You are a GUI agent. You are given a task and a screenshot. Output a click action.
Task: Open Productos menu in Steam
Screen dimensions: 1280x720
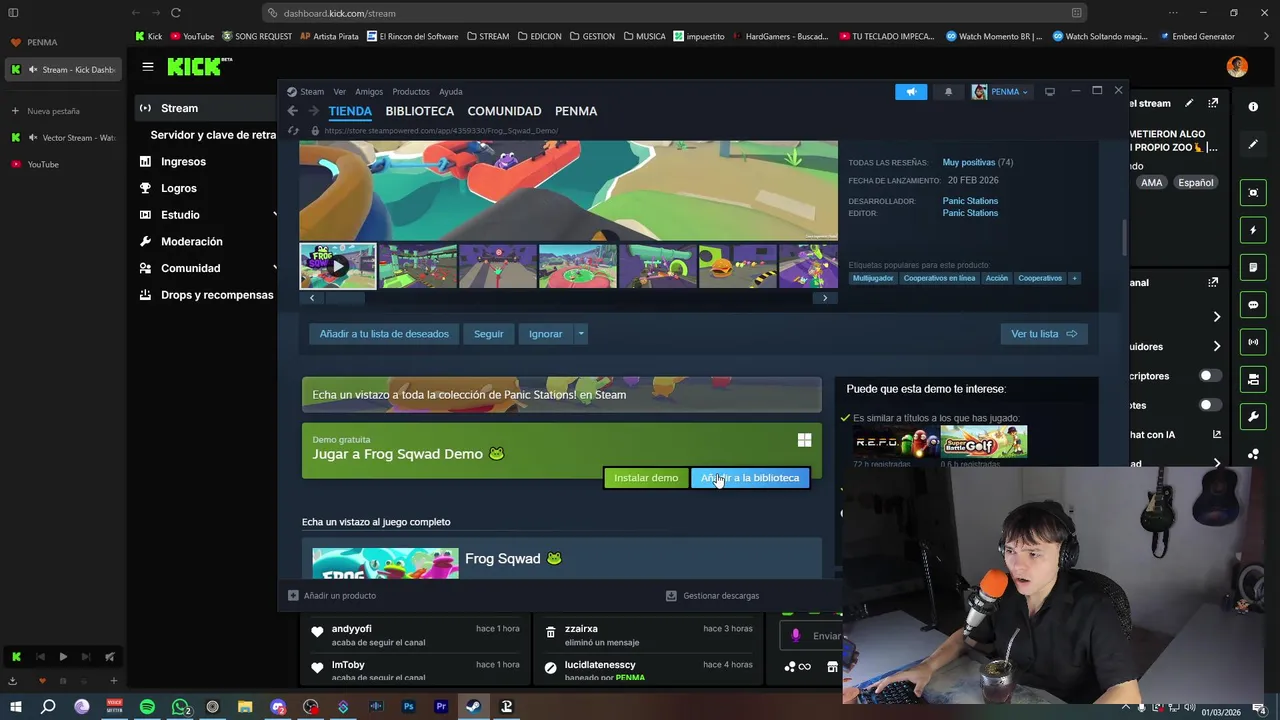click(x=411, y=92)
